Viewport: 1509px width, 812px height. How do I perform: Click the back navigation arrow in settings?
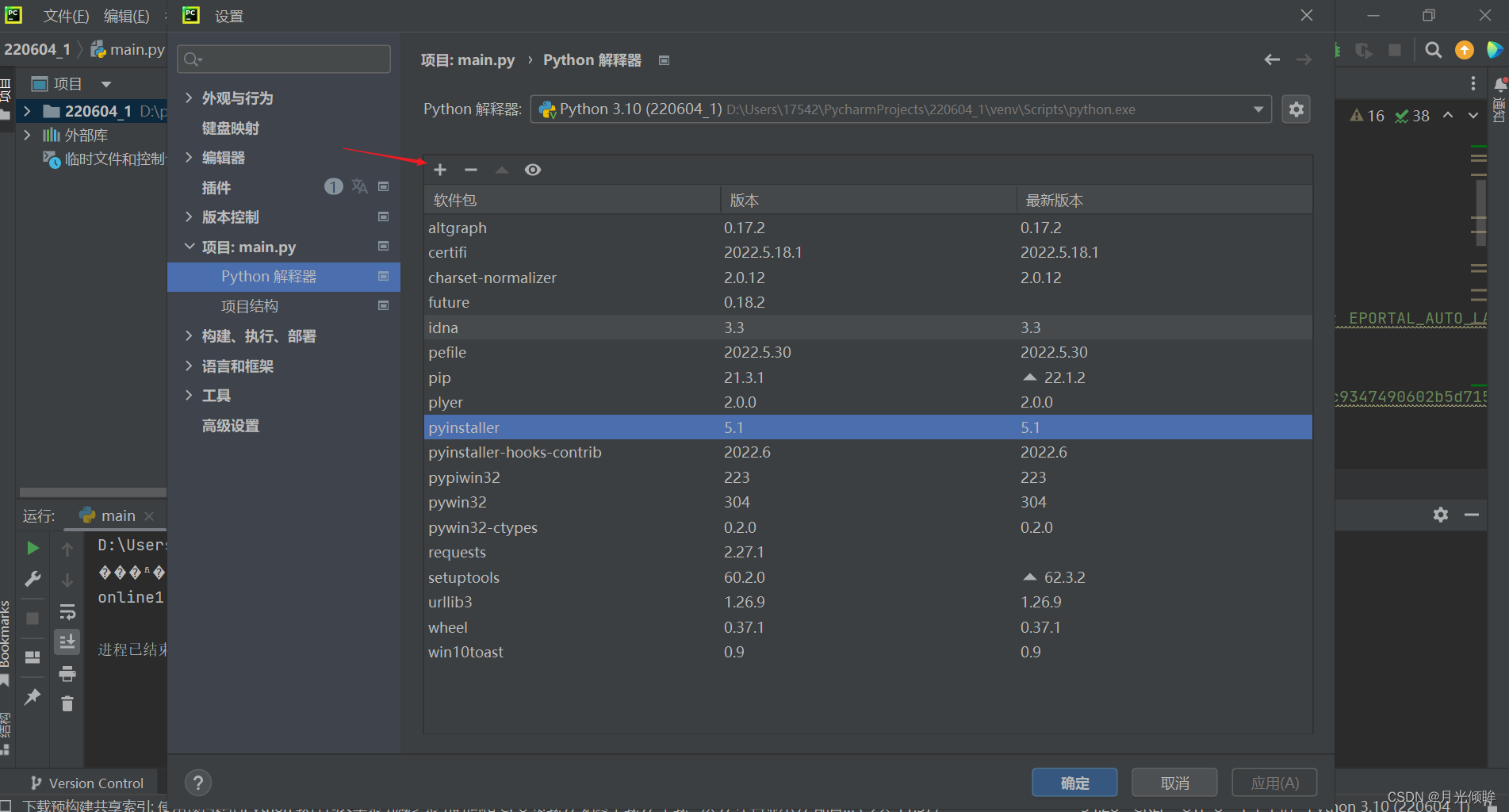pyautogui.click(x=1272, y=59)
